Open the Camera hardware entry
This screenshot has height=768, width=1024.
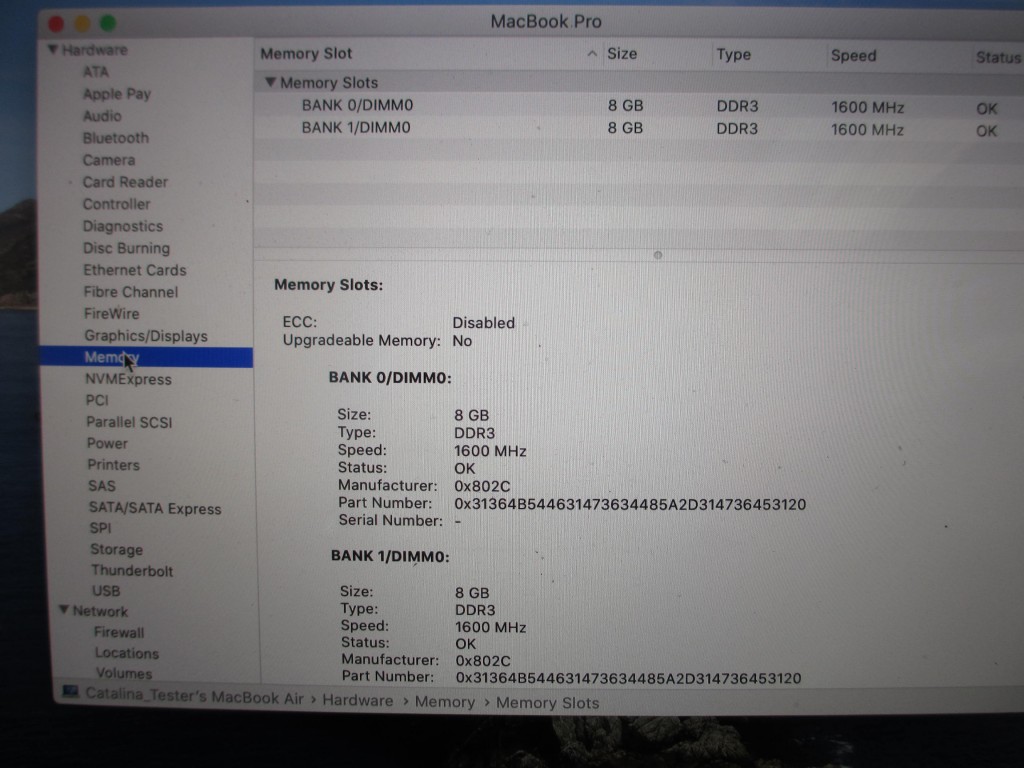tap(108, 160)
